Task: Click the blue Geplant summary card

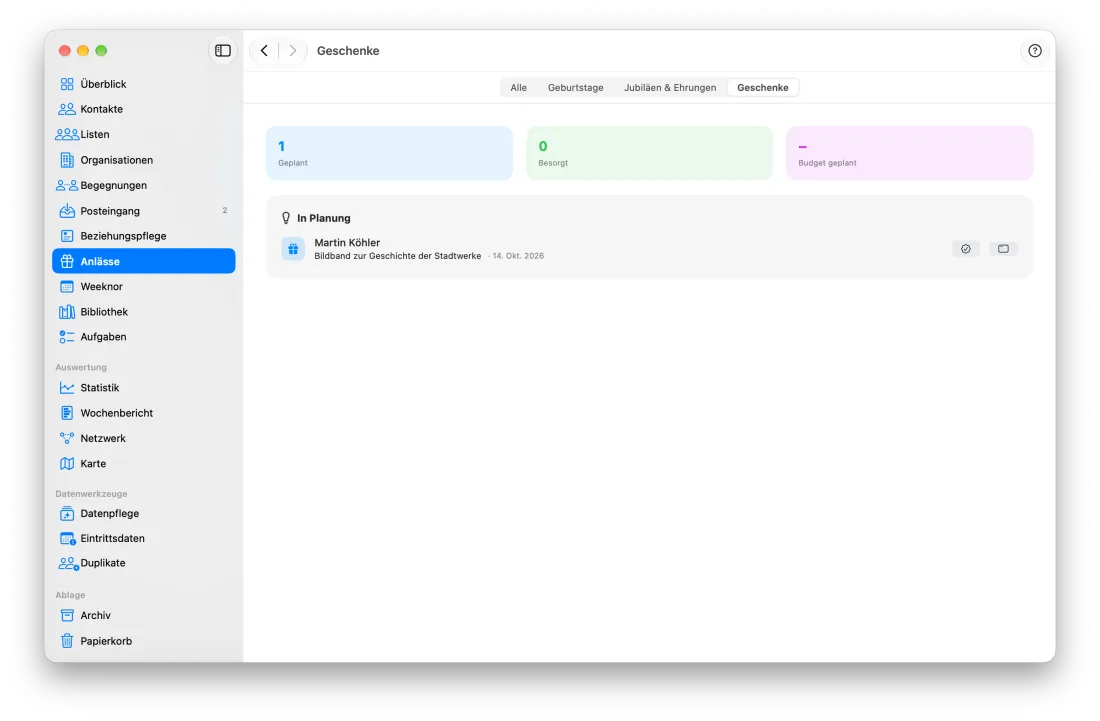Action: [x=389, y=154]
